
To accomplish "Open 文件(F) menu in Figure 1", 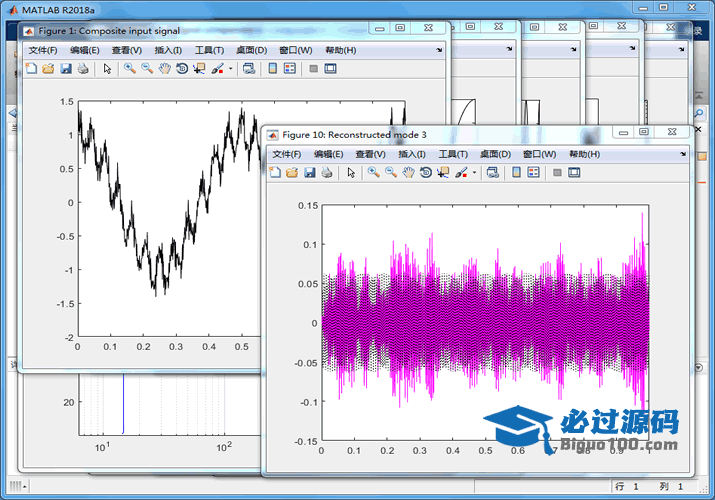I will coord(43,50).
